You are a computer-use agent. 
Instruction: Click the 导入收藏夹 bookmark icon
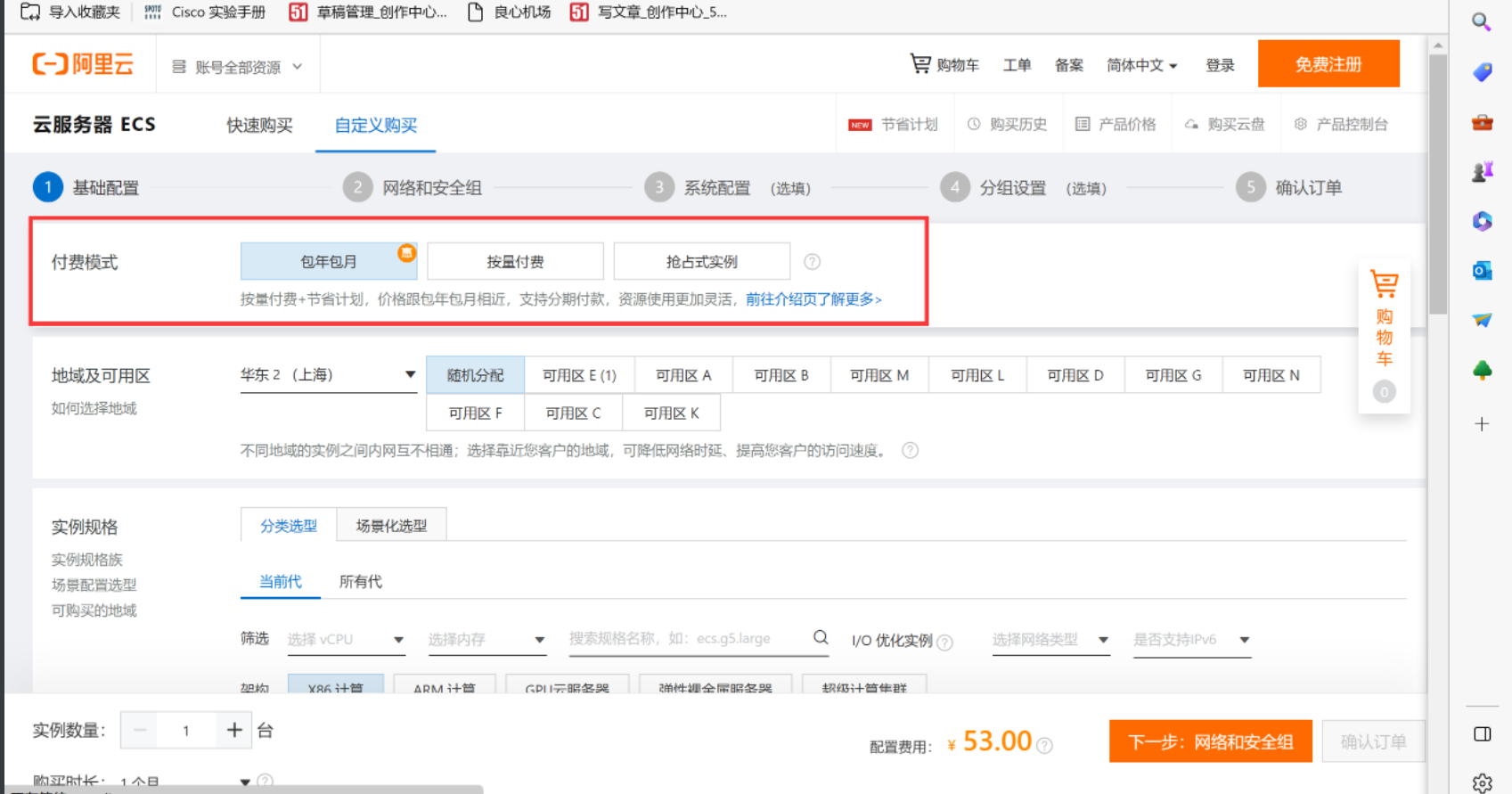coord(30,12)
